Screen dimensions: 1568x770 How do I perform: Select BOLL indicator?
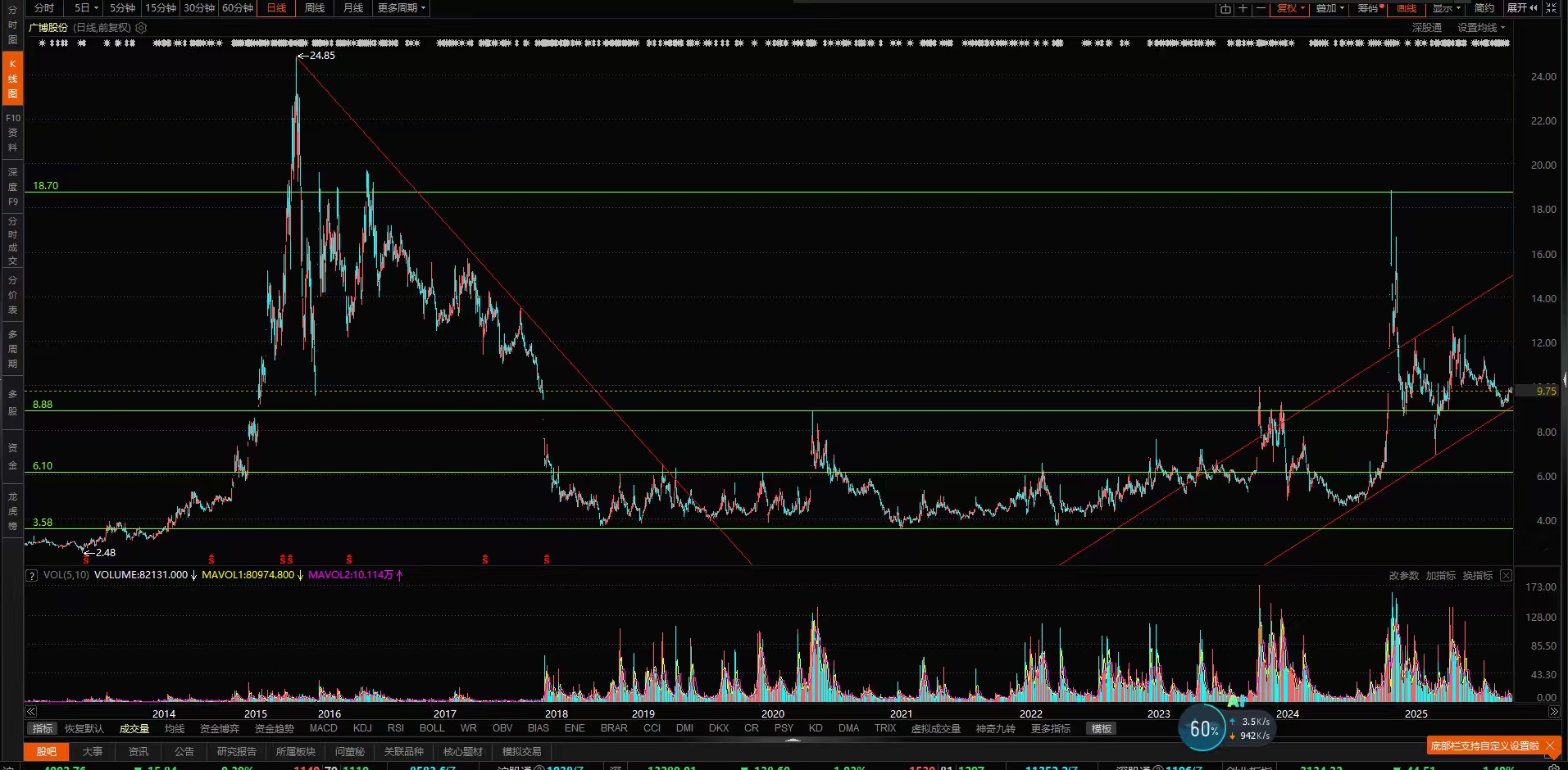click(x=432, y=728)
